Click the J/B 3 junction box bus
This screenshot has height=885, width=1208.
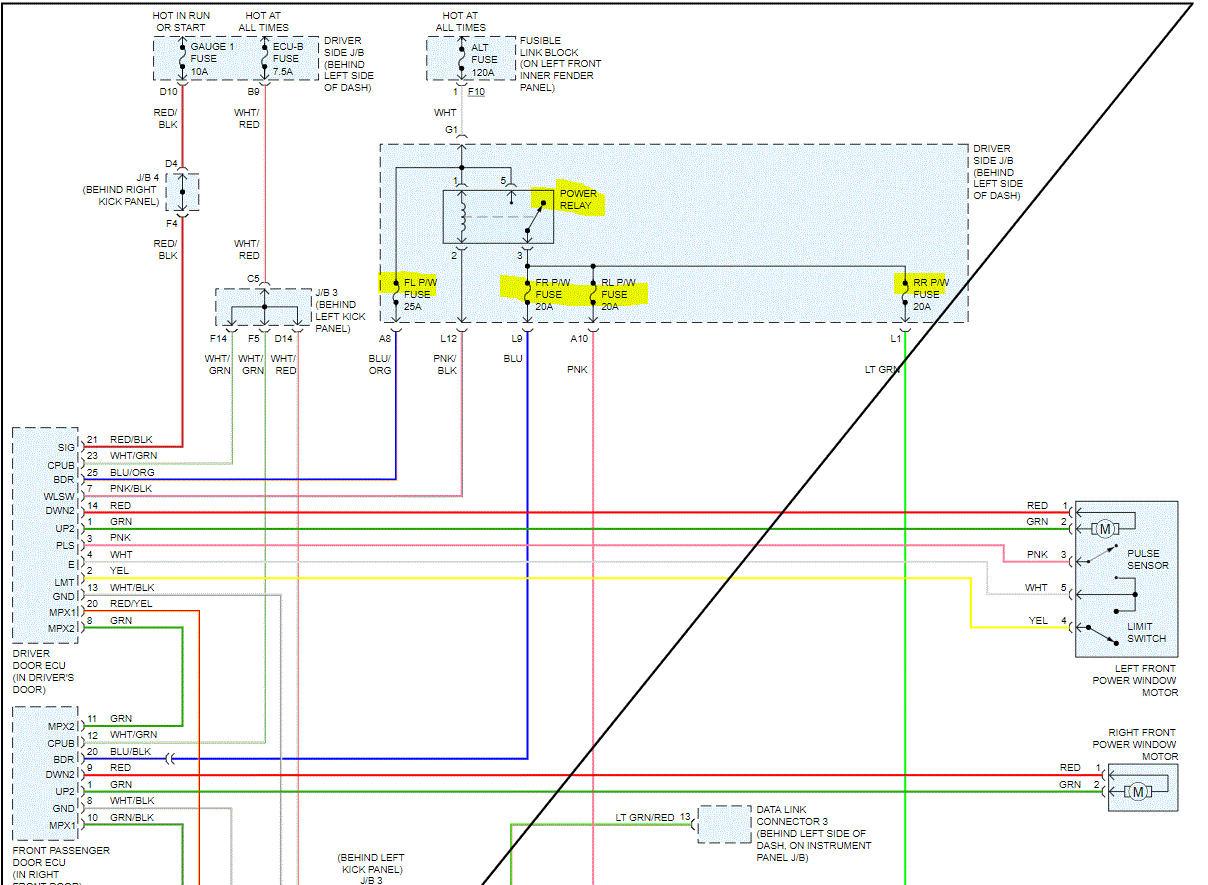pyautogui.click(x=264, y=308)
